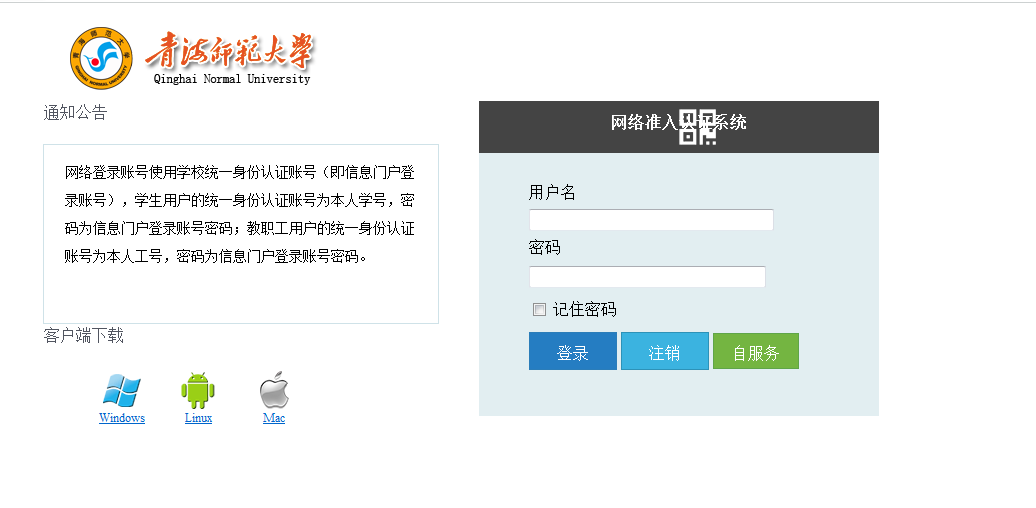
Task: Click the grey Apple logo icon
Action: pos(274,390)
